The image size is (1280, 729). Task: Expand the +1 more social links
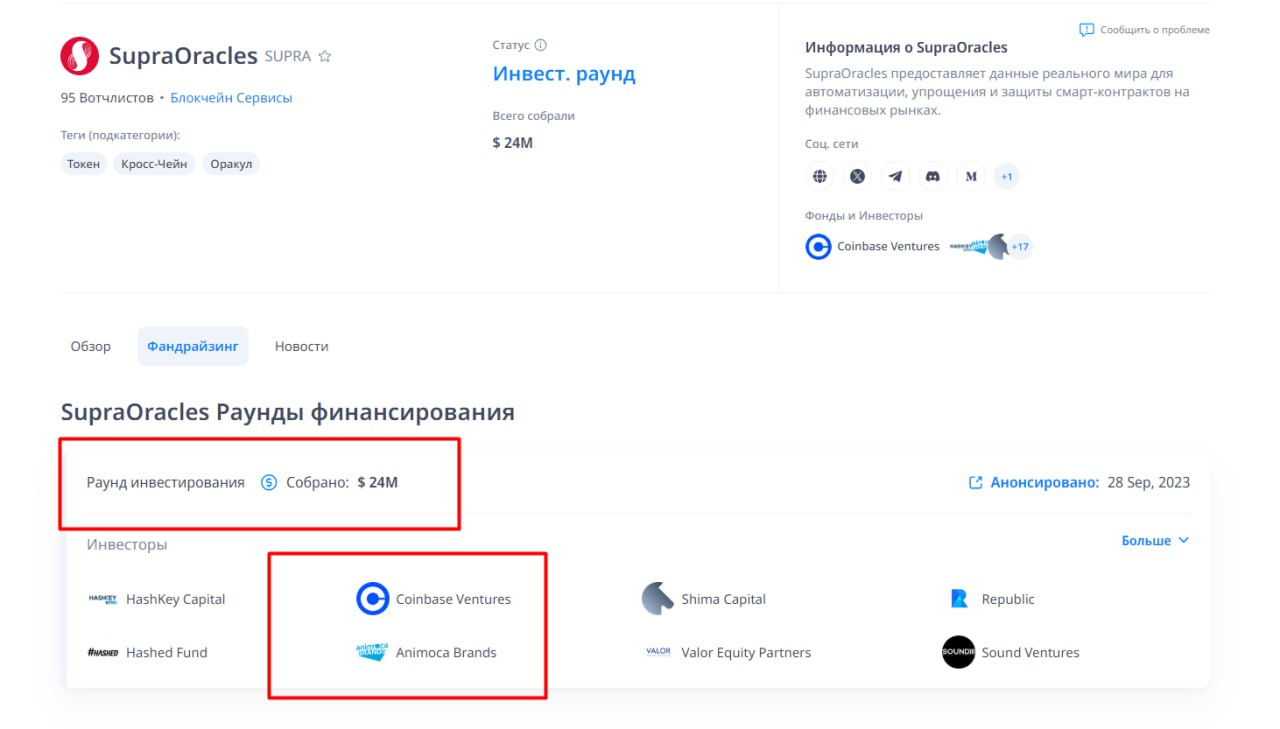coord(1007,177)
